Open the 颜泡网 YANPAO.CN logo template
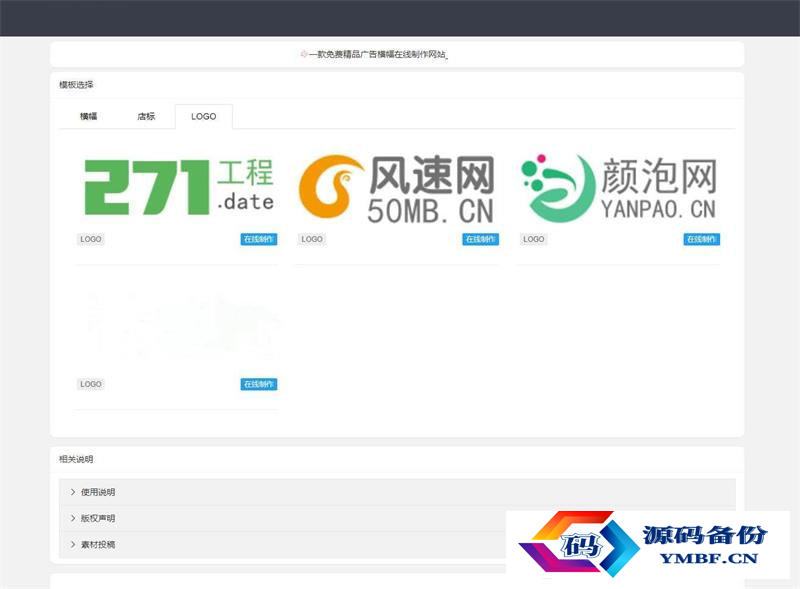Image resolution: width=800 pixels, height=589 pixels. pos(619,188)
